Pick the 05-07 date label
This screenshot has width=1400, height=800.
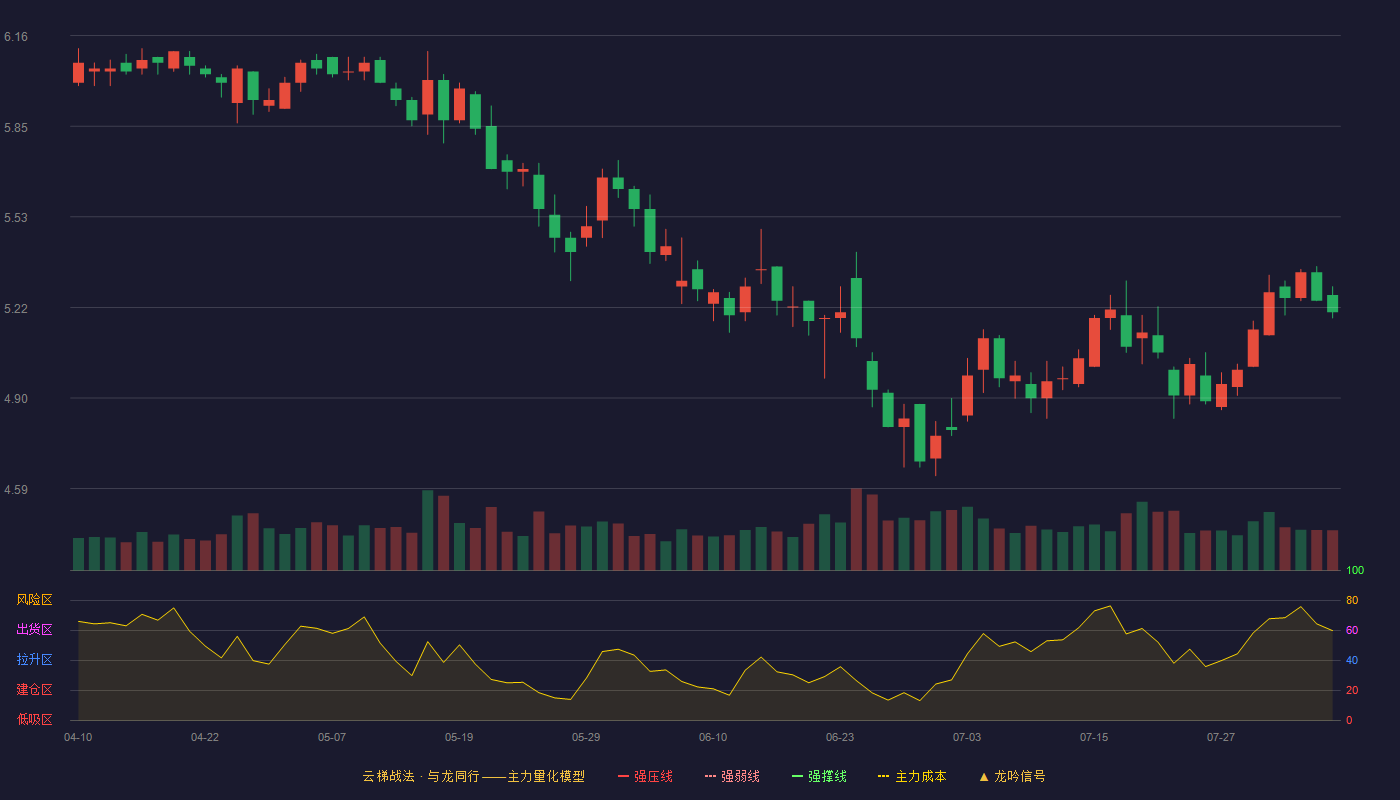[x=332, y=737]
